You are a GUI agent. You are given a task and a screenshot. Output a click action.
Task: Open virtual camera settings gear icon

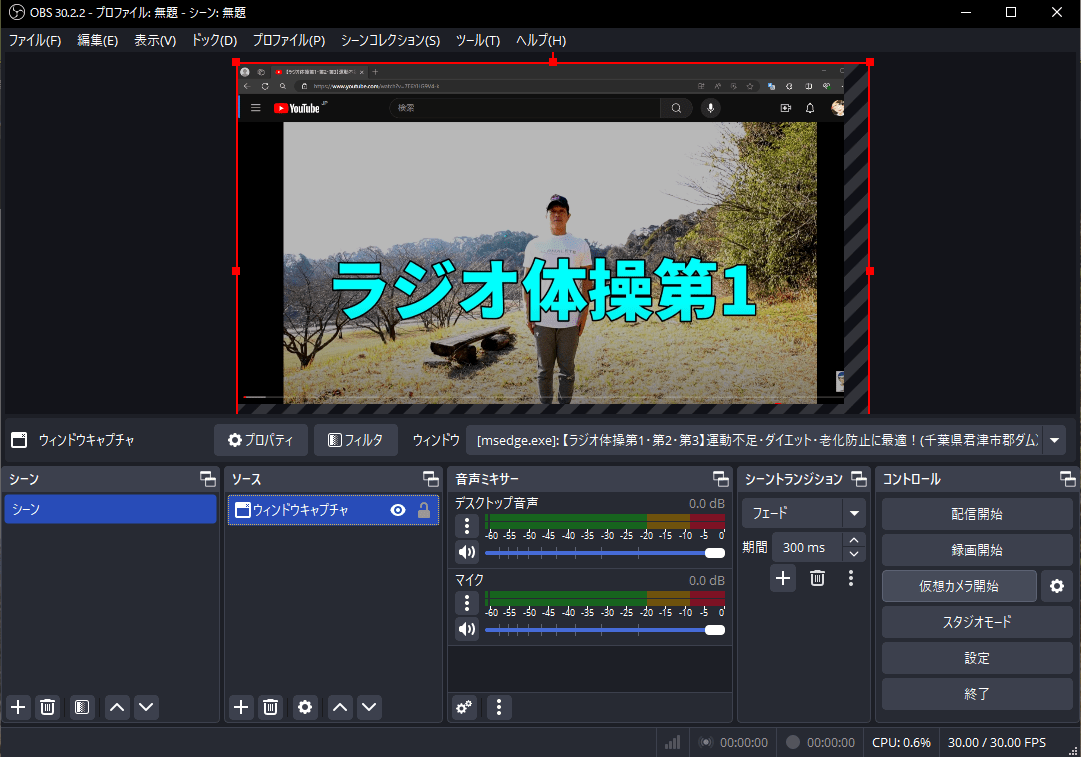click(1057, 585)
